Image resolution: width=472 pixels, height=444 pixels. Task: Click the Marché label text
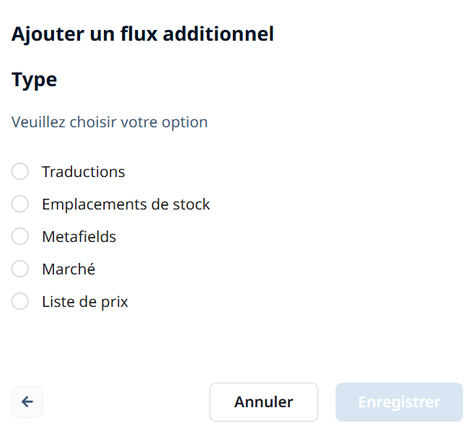click(x=69, y=269)
